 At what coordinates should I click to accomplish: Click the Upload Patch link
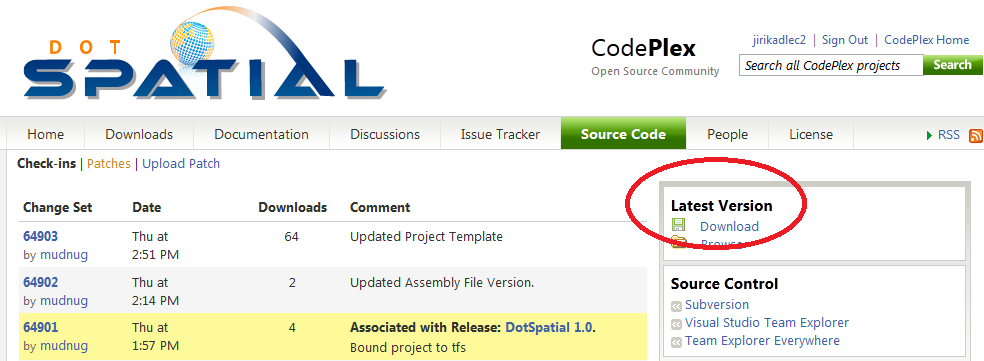click(181, 164)
